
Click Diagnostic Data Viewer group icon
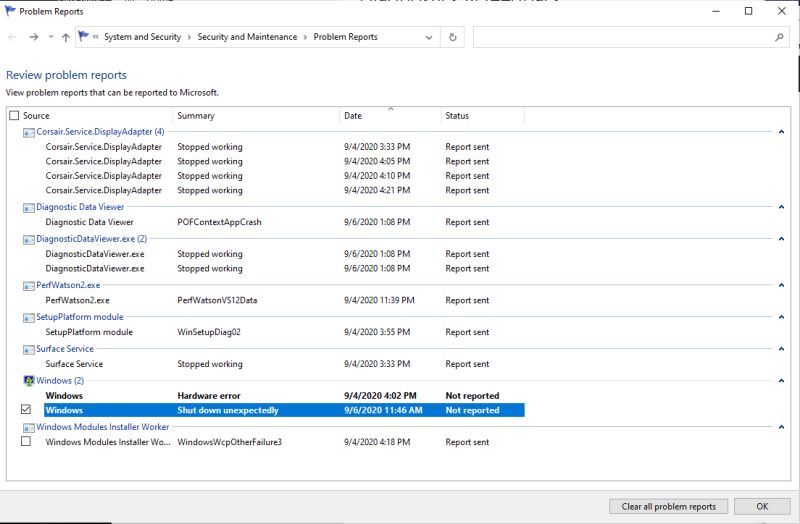(x=29, y=207)
